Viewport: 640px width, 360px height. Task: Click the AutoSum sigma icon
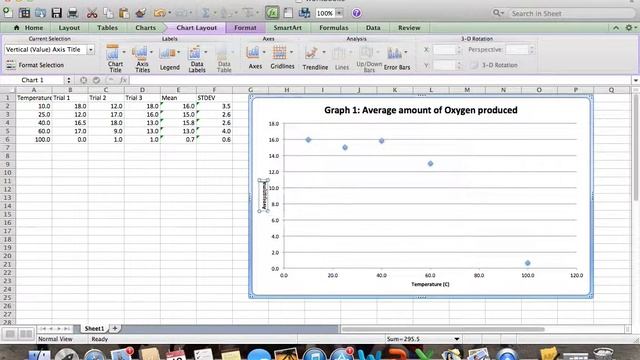[205, 13]
